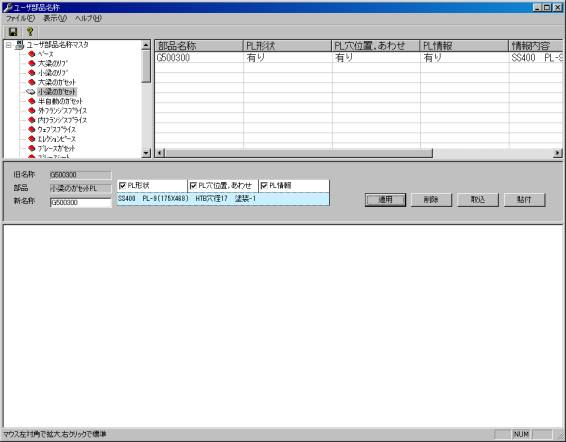
Task: Uncheck the PL穴位置、あわせ checkbox
Action: (x=193, y=186)
